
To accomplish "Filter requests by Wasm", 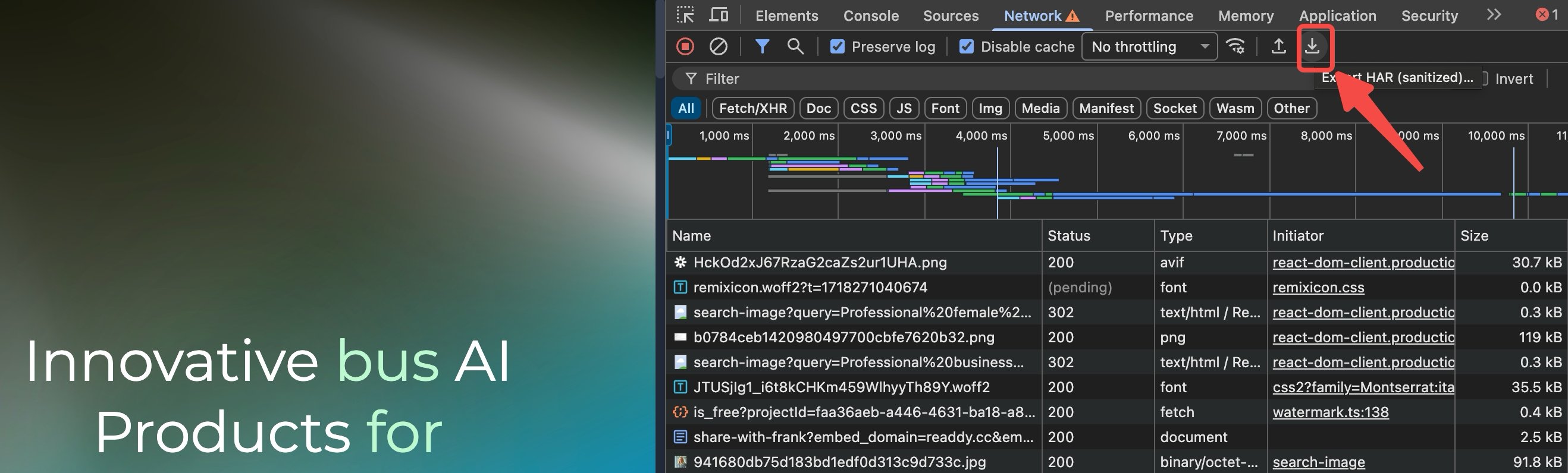I will click(x=1235, y=108).
